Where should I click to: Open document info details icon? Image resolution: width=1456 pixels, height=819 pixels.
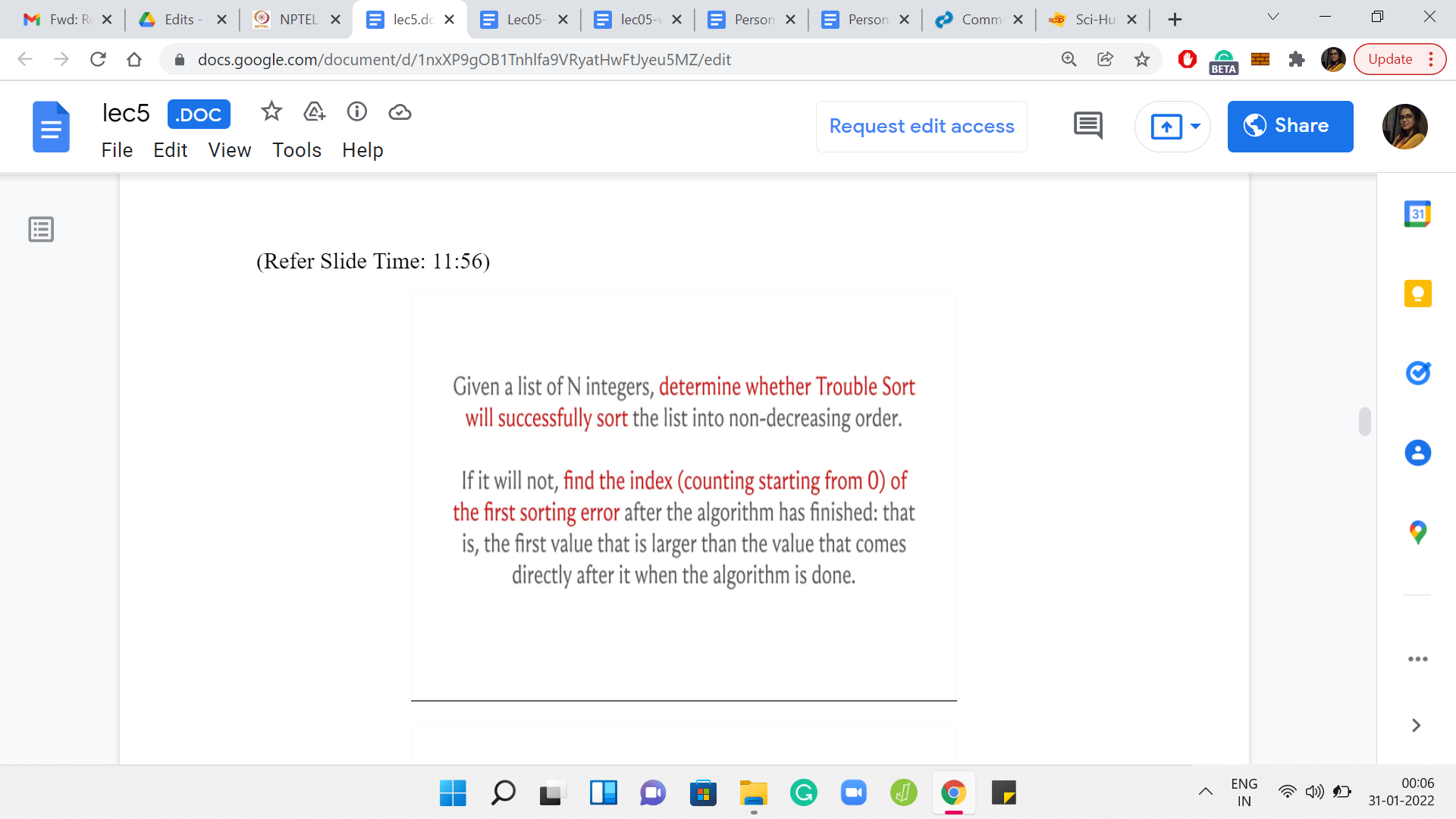pyautogui.click(x=356, y=112)
